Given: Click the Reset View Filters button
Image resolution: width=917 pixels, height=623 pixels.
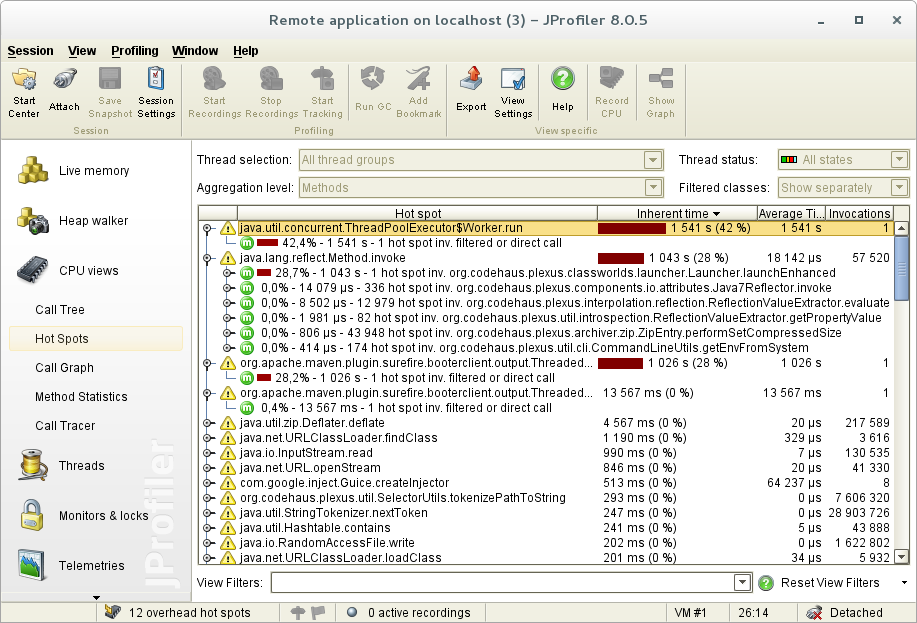Looking at the screenshot, I should click(x=830, y=583).
